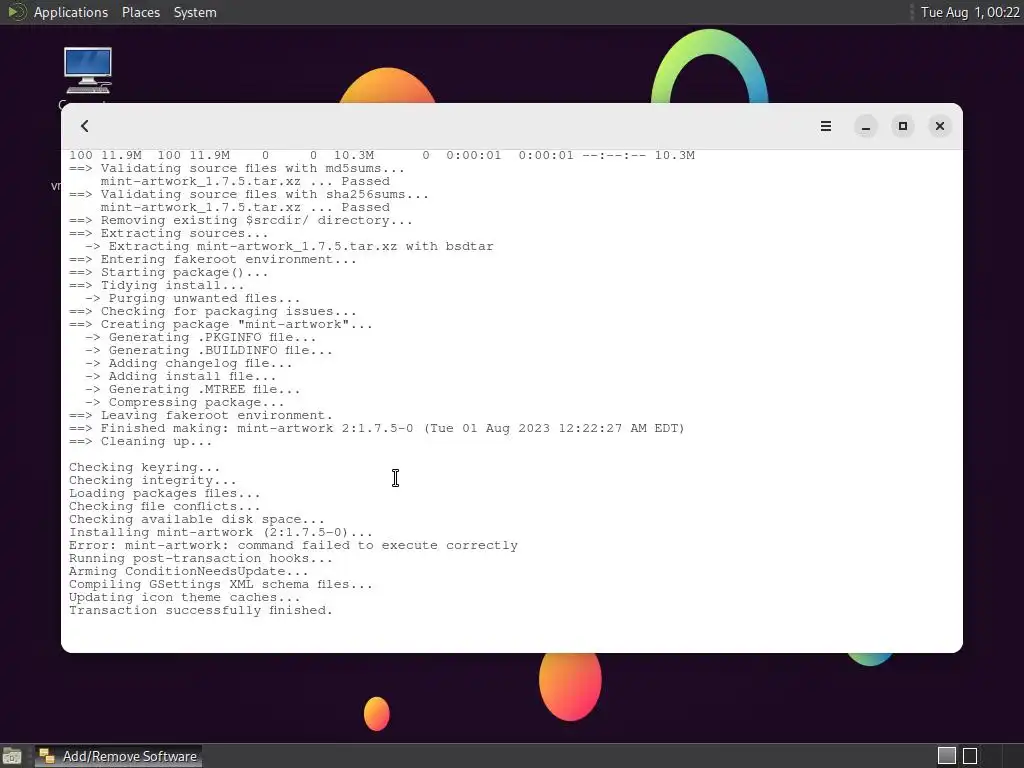Click the 'Extracting mint-artwork_1.7.5.tar.xz with bsdtar' line

tap(289, 246)
